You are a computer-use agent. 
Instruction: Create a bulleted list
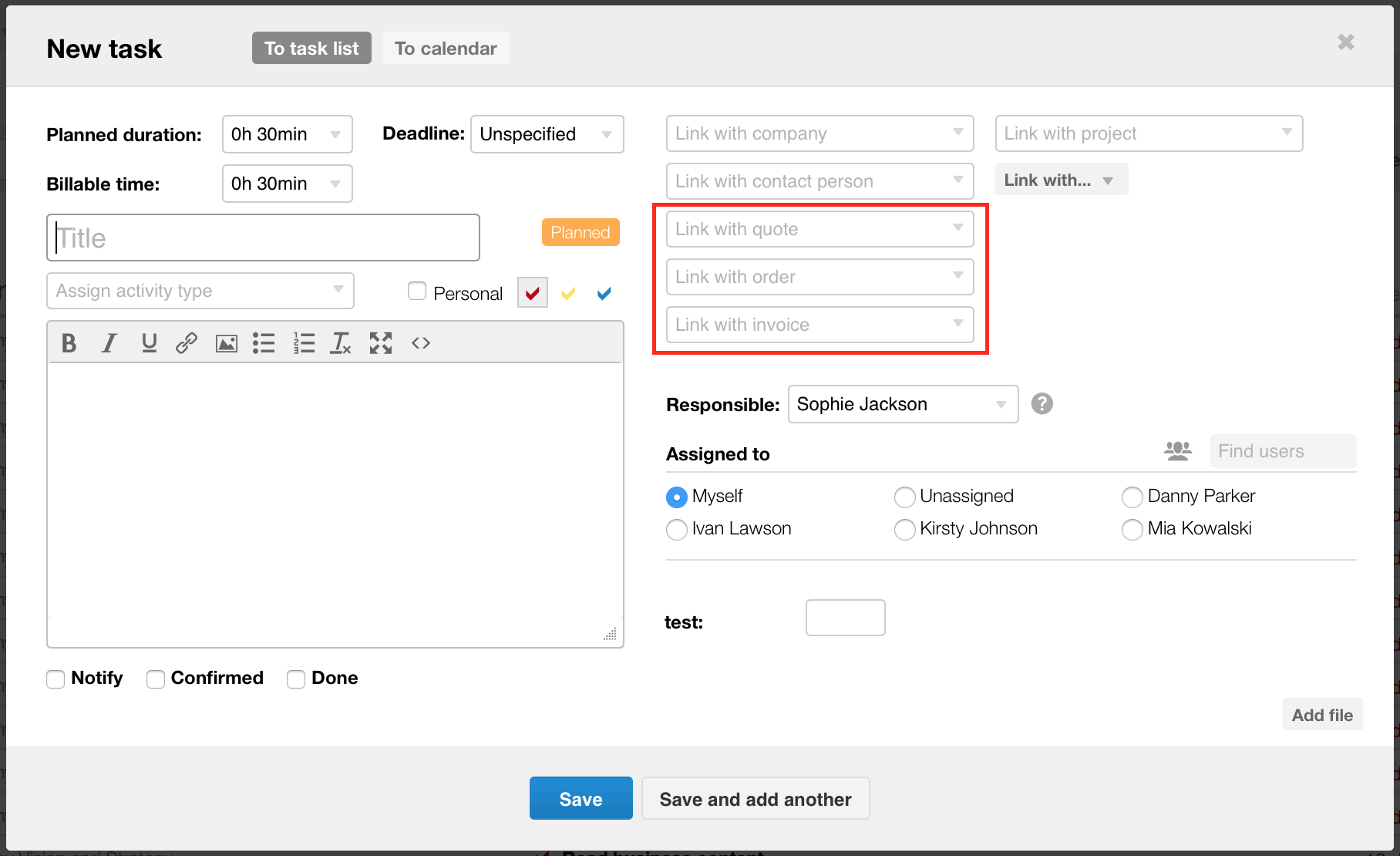pos(264,343)
